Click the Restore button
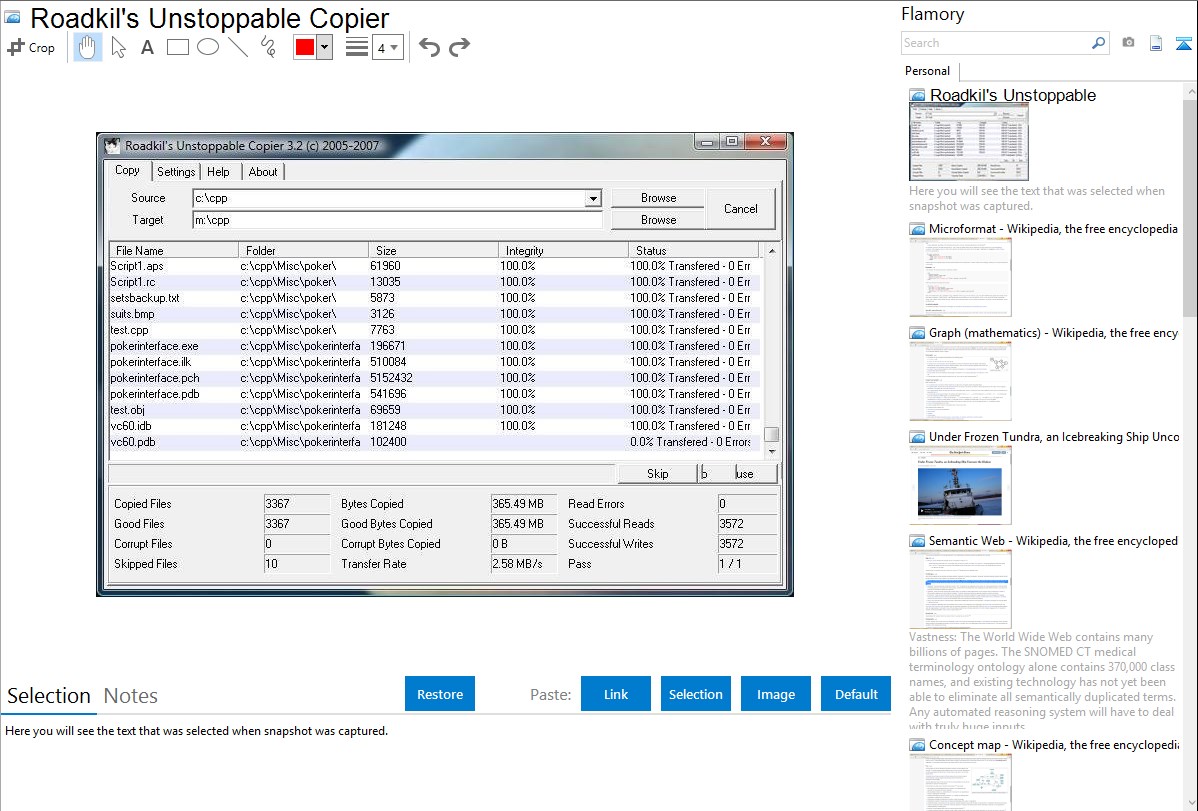The image size is (1198, 811). 440,694
